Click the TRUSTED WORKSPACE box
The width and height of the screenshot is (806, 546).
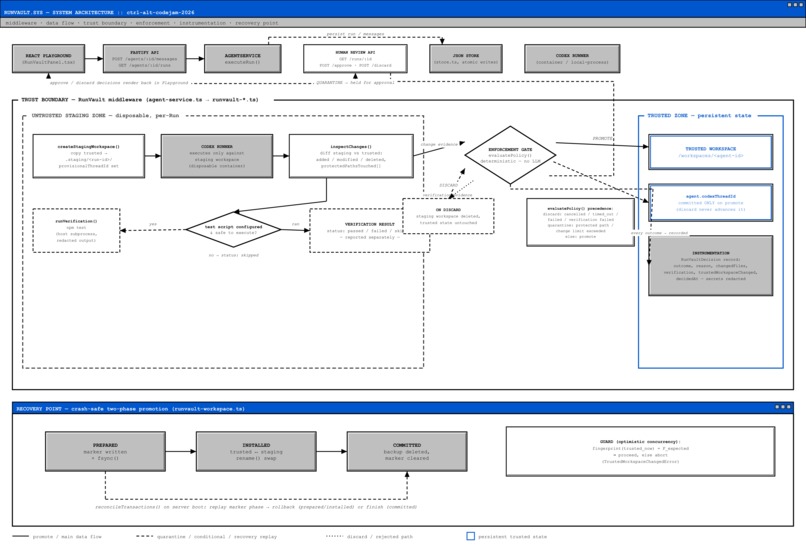[x=710, y=152]
